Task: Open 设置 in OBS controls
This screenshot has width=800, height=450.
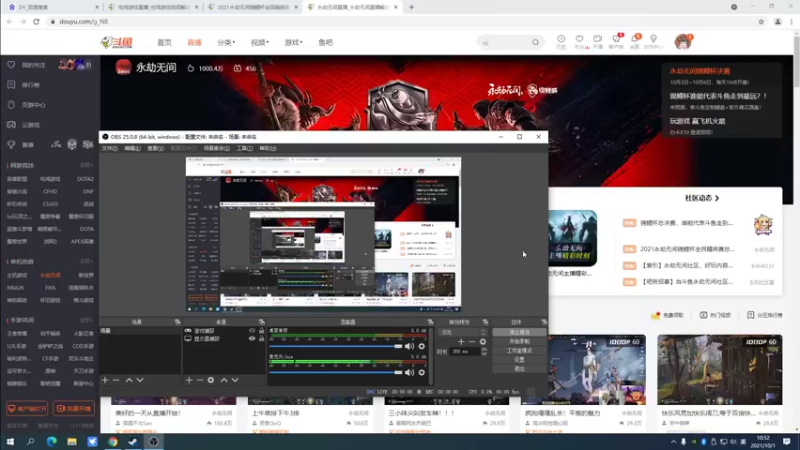Action: (x=519, y=359)
